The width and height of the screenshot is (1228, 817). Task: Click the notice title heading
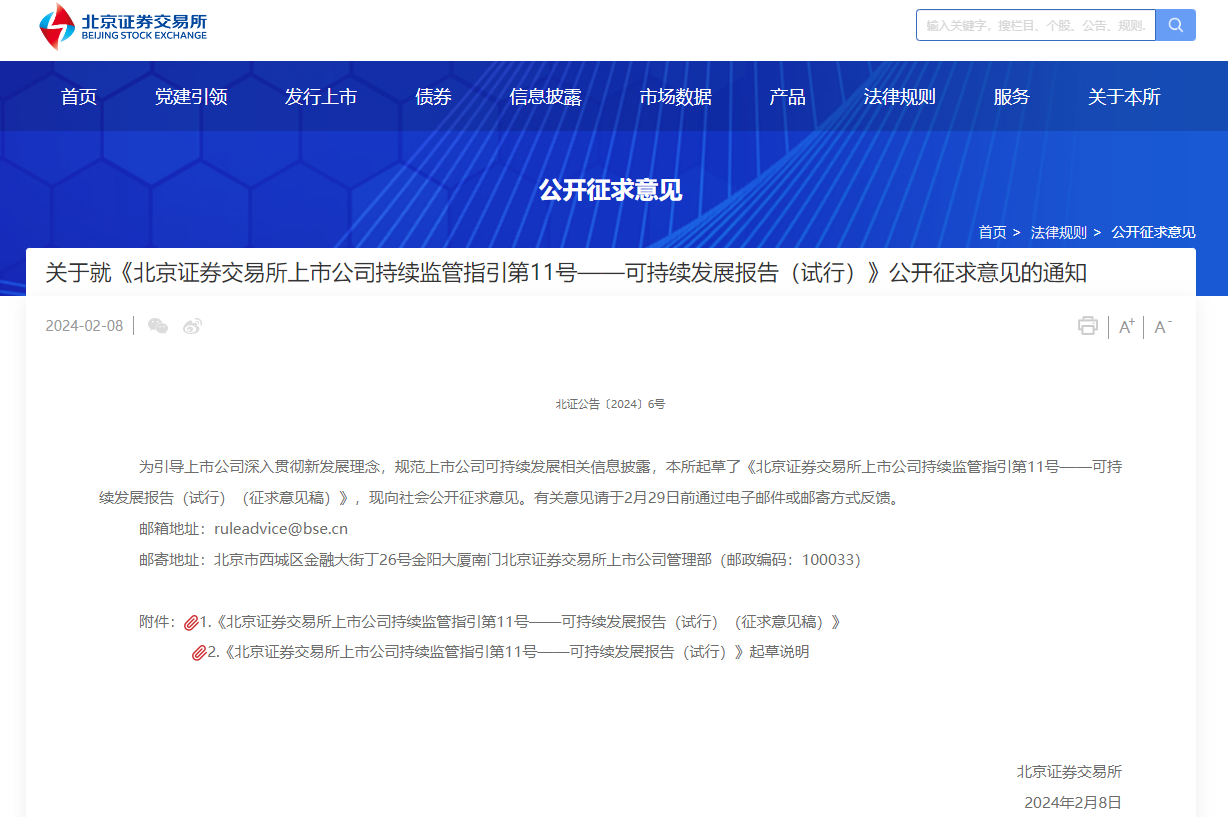click(566, 272)
